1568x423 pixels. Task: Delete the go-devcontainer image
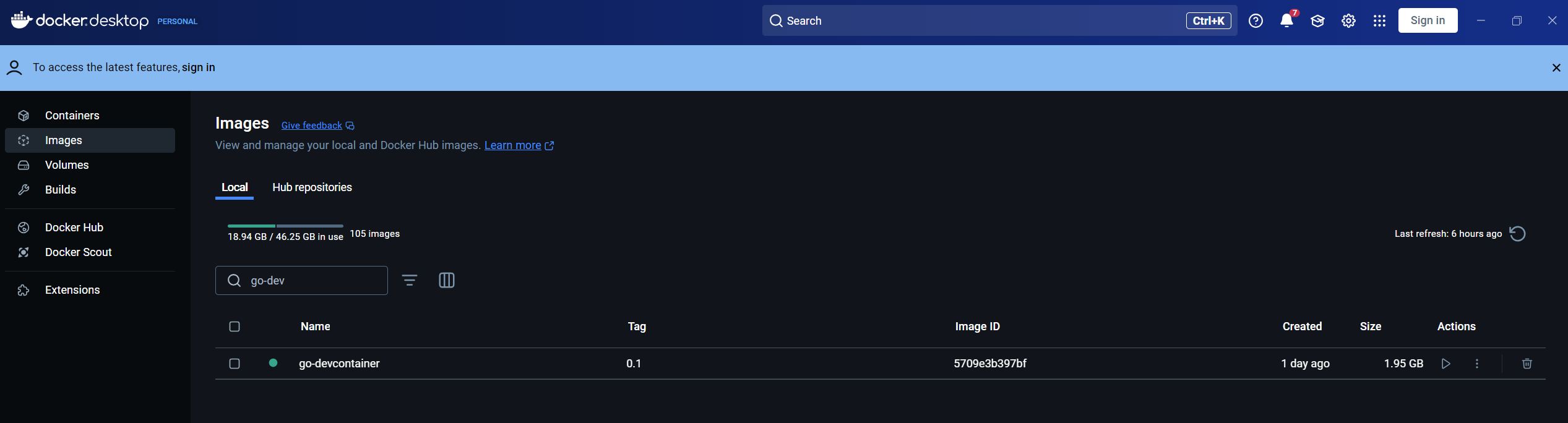tap(1527, 364)
